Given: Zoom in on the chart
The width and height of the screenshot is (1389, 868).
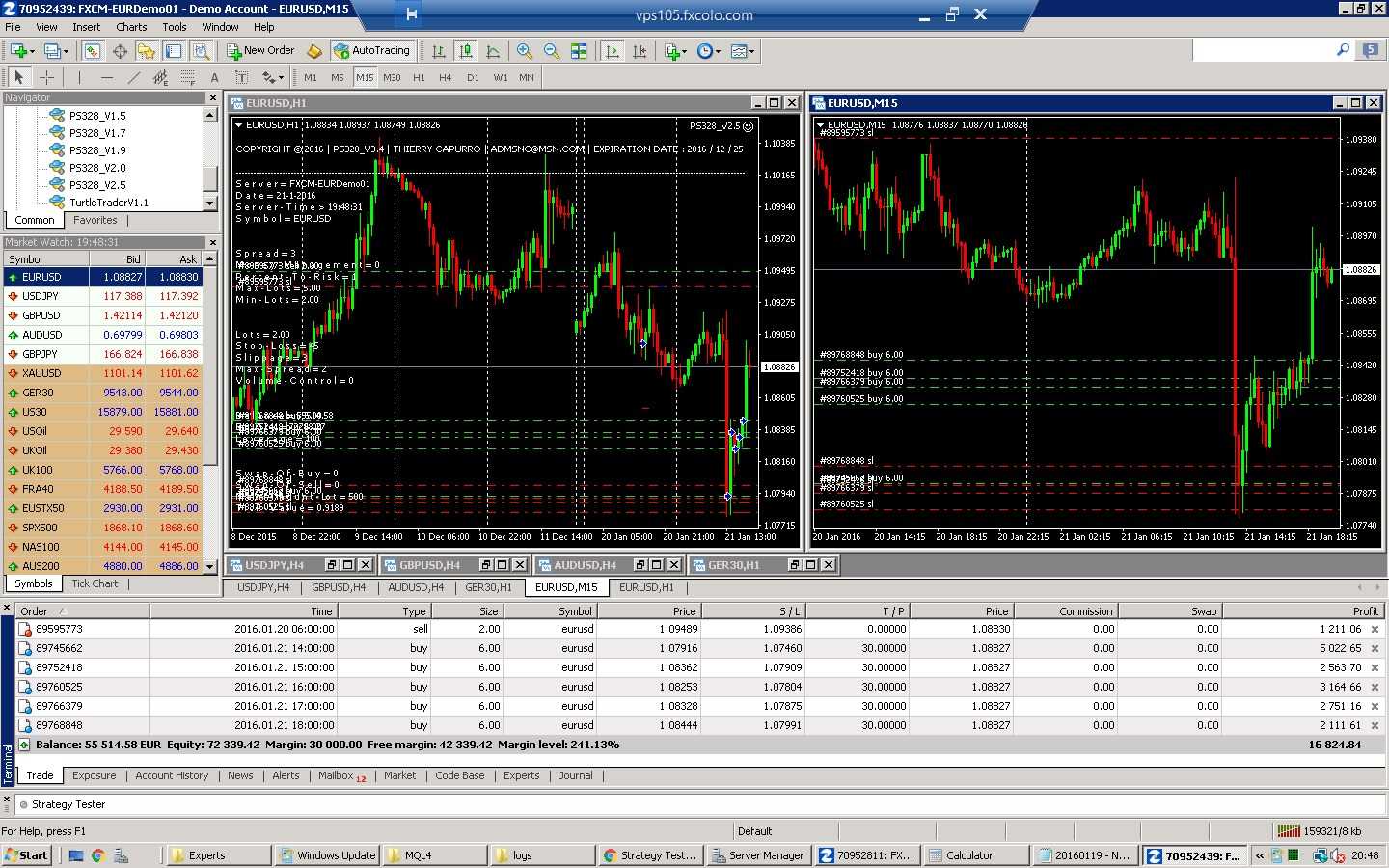Looking at the screenshot, I should (x=525, y=51).
